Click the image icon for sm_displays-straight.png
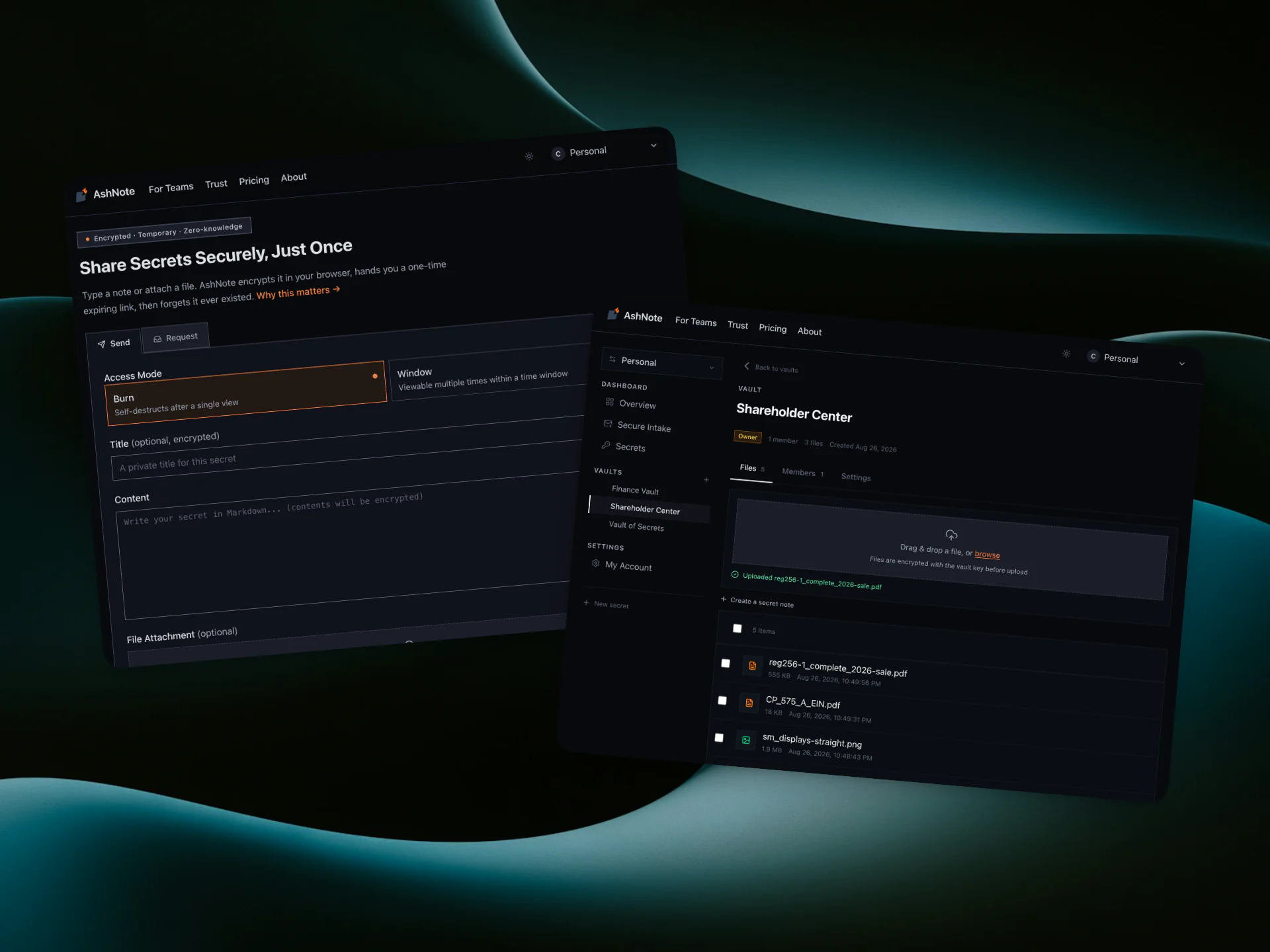Image resolution: width=1270 pixels, height=952 pixels. pos(746,740)
